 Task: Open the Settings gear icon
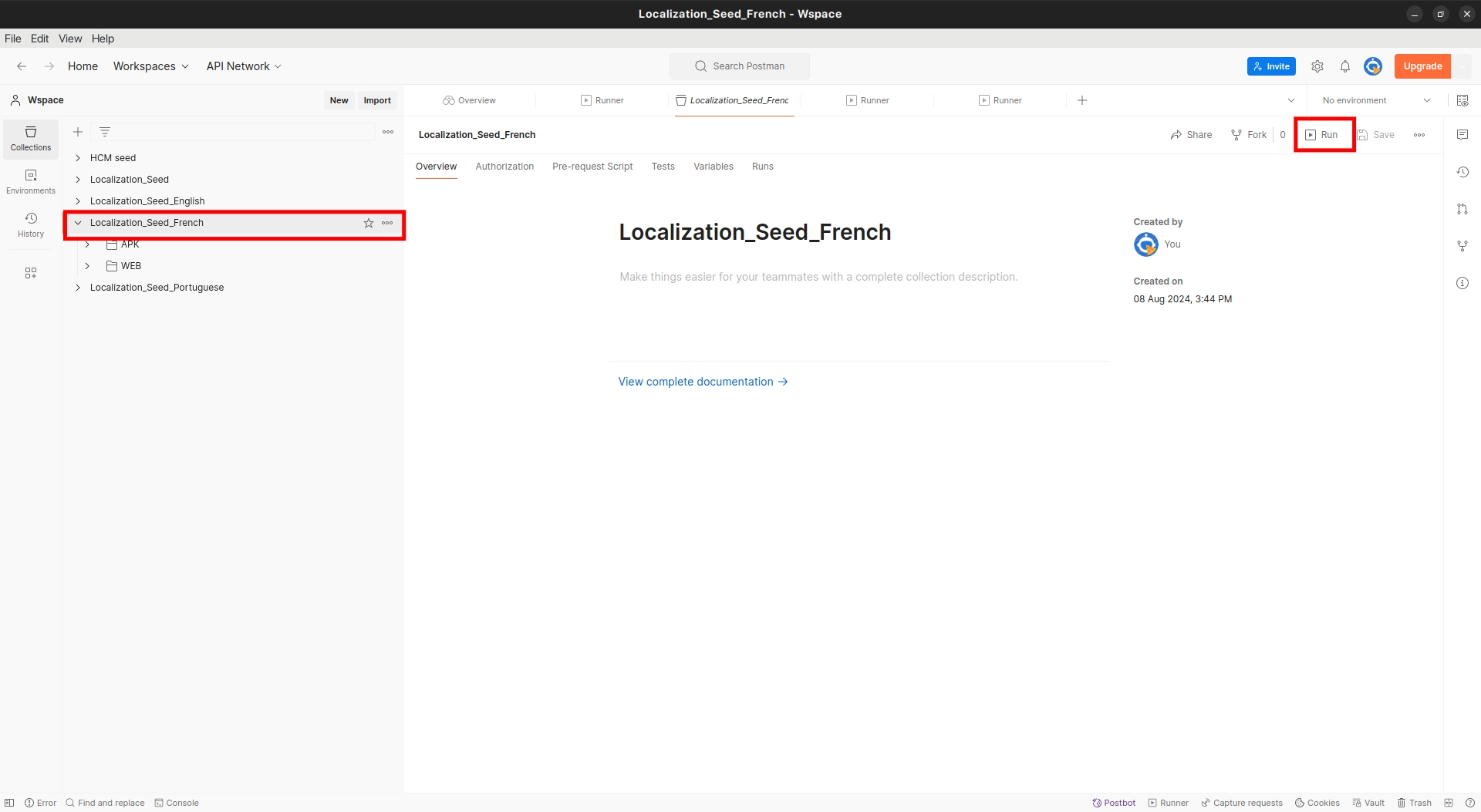(x=1317, y=66)
